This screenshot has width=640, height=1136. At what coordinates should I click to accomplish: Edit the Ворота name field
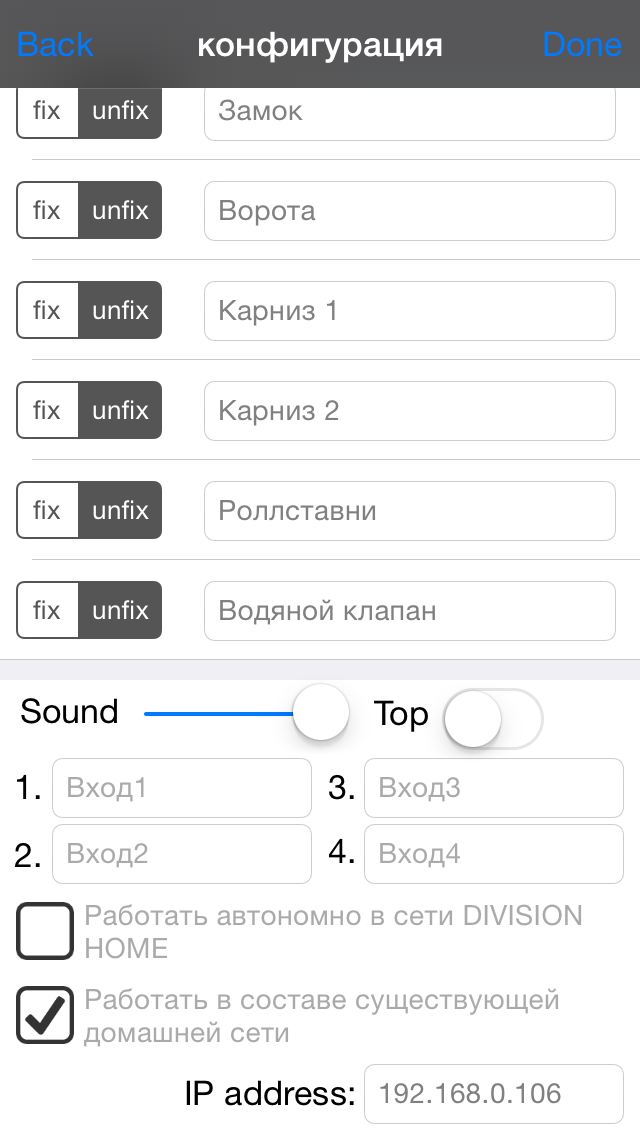(409, 211)
